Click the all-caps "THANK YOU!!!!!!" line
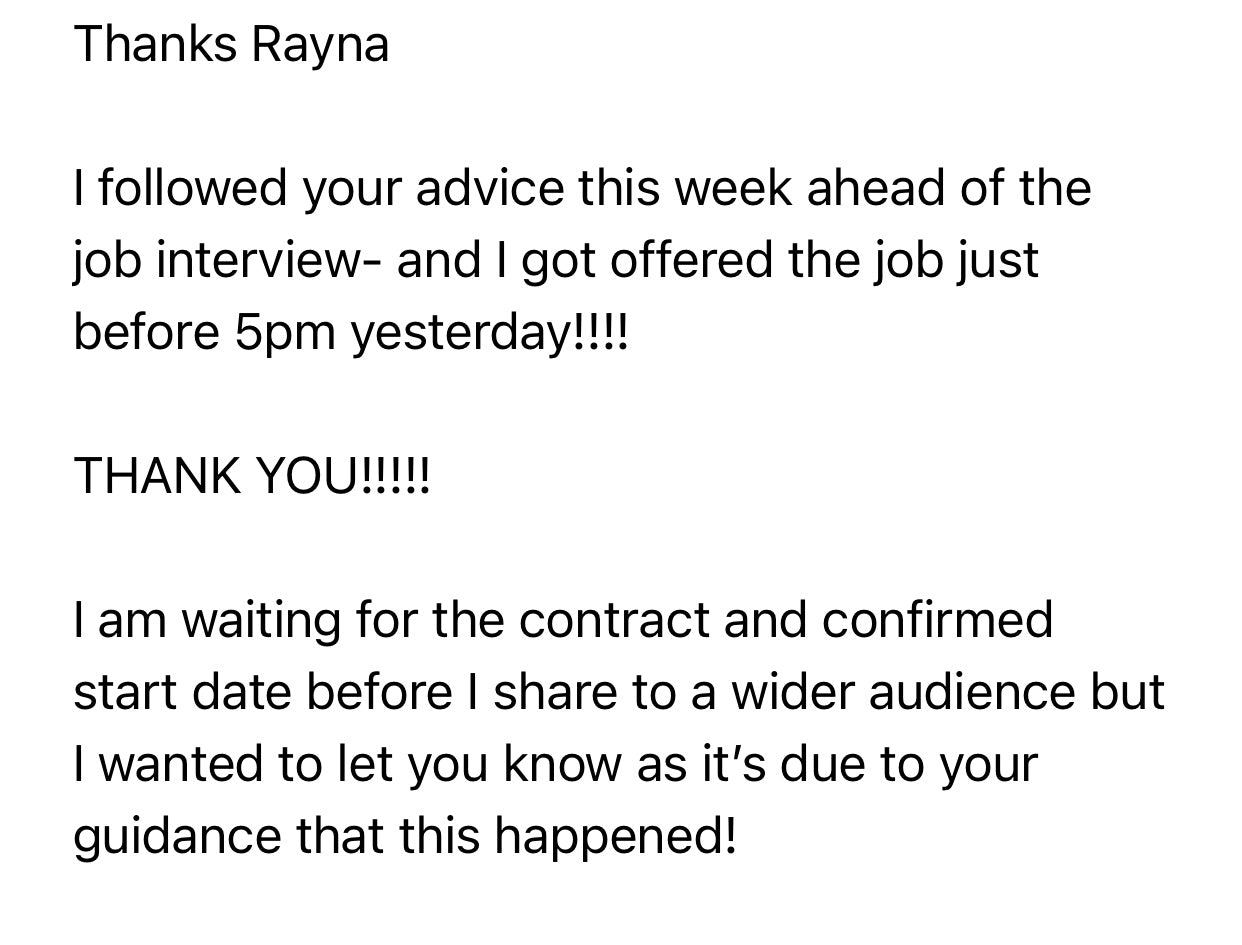The image size is (1242, 945). [x=252, y=475]
